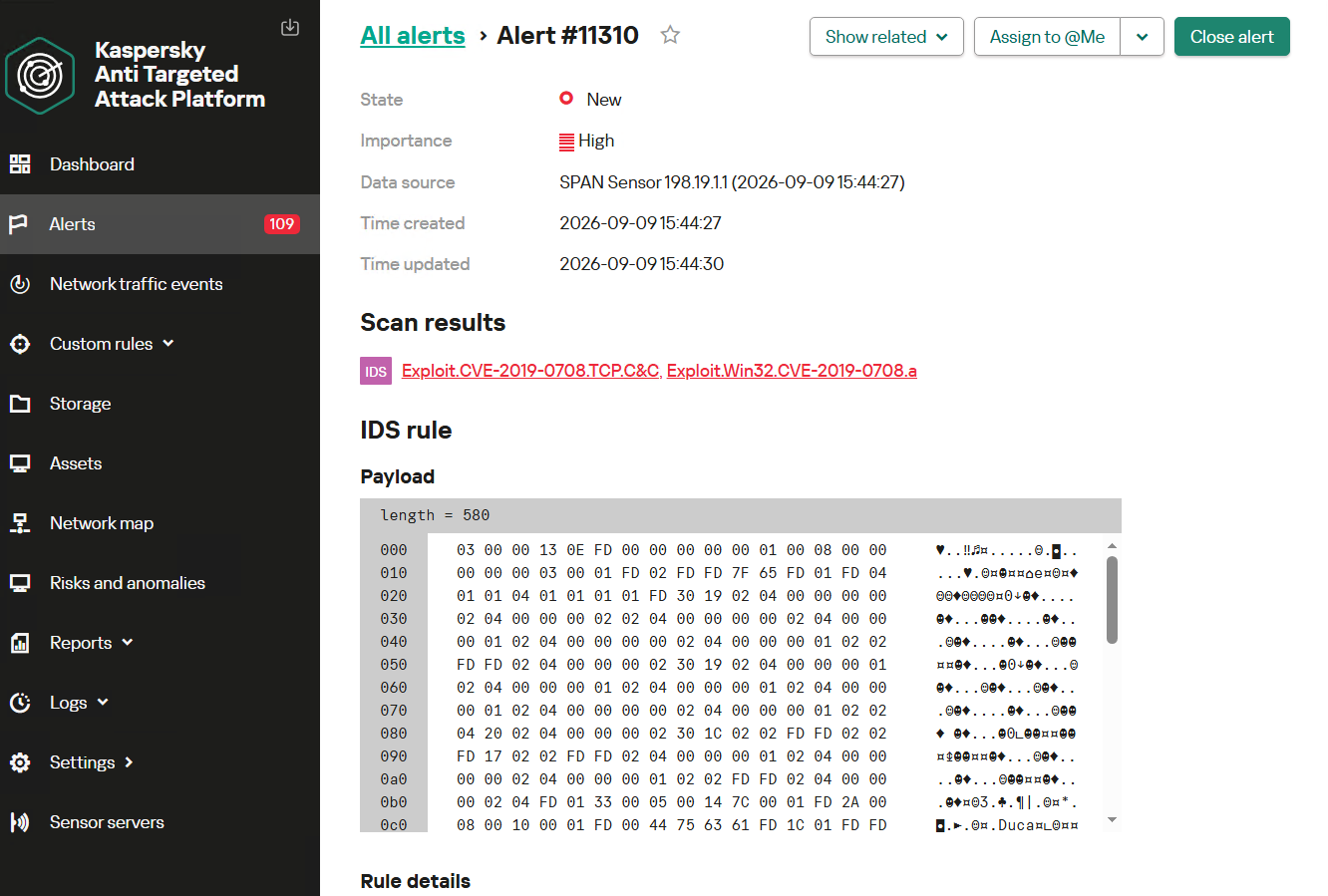1328x896 pixels.
Task: Click the SPAN Sensor data source value
Action: click(732, 182)
